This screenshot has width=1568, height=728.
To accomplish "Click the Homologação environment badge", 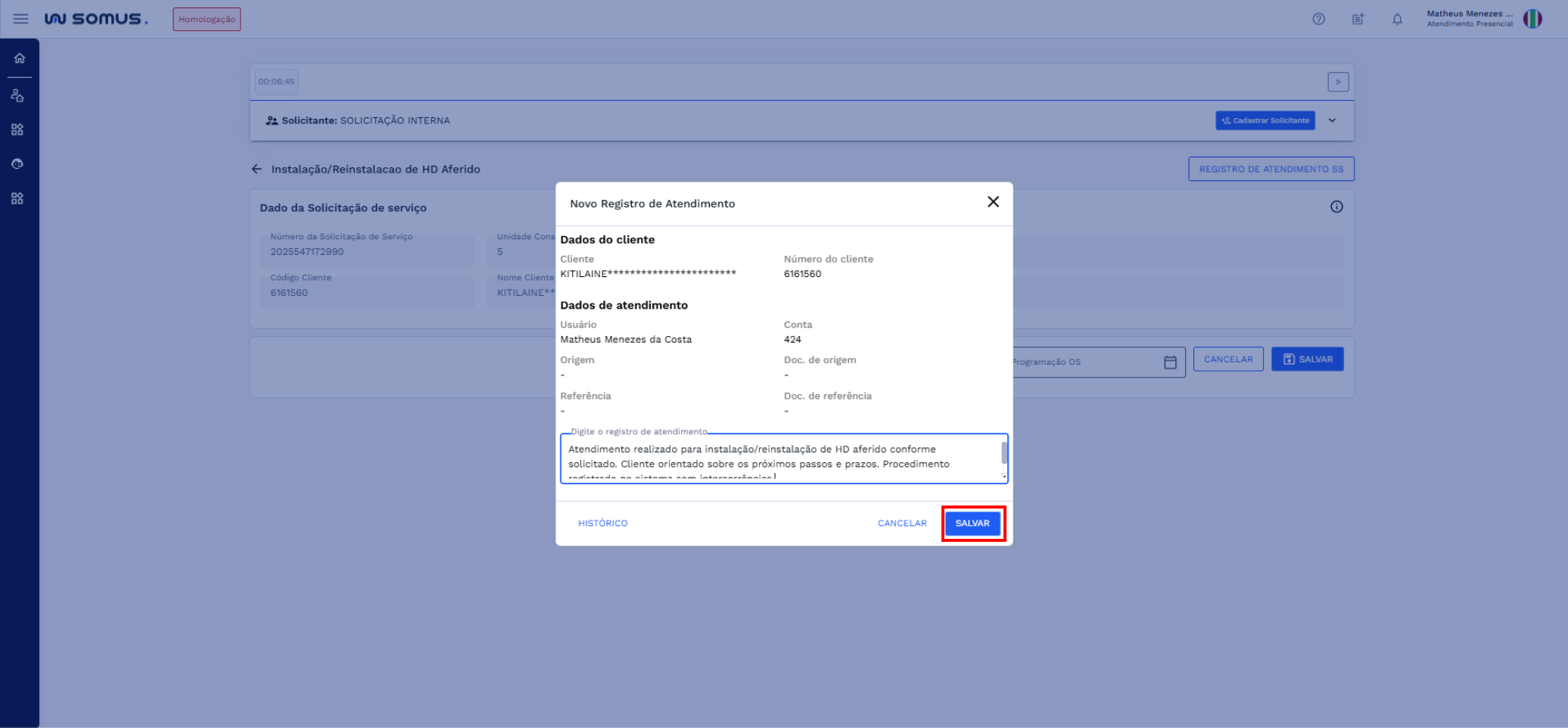I will click(207, 19).
